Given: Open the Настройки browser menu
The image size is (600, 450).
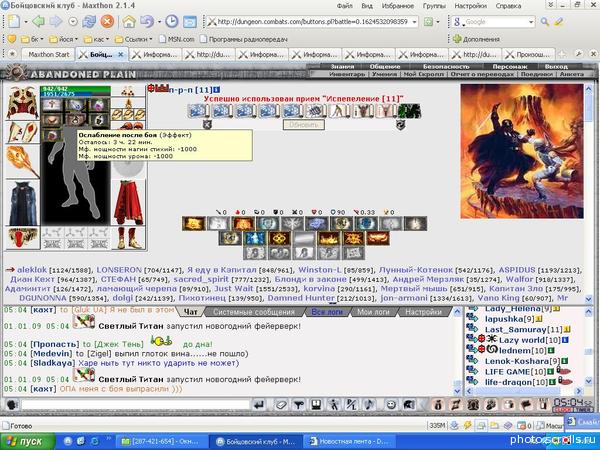Looking at the screenshot, I should coord(470,6).
